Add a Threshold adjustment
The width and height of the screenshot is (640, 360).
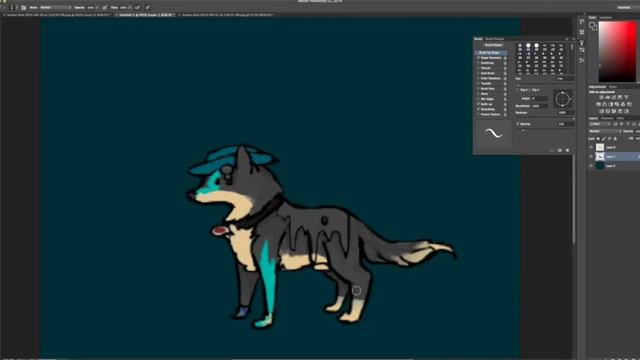click(x=614, y=111)
